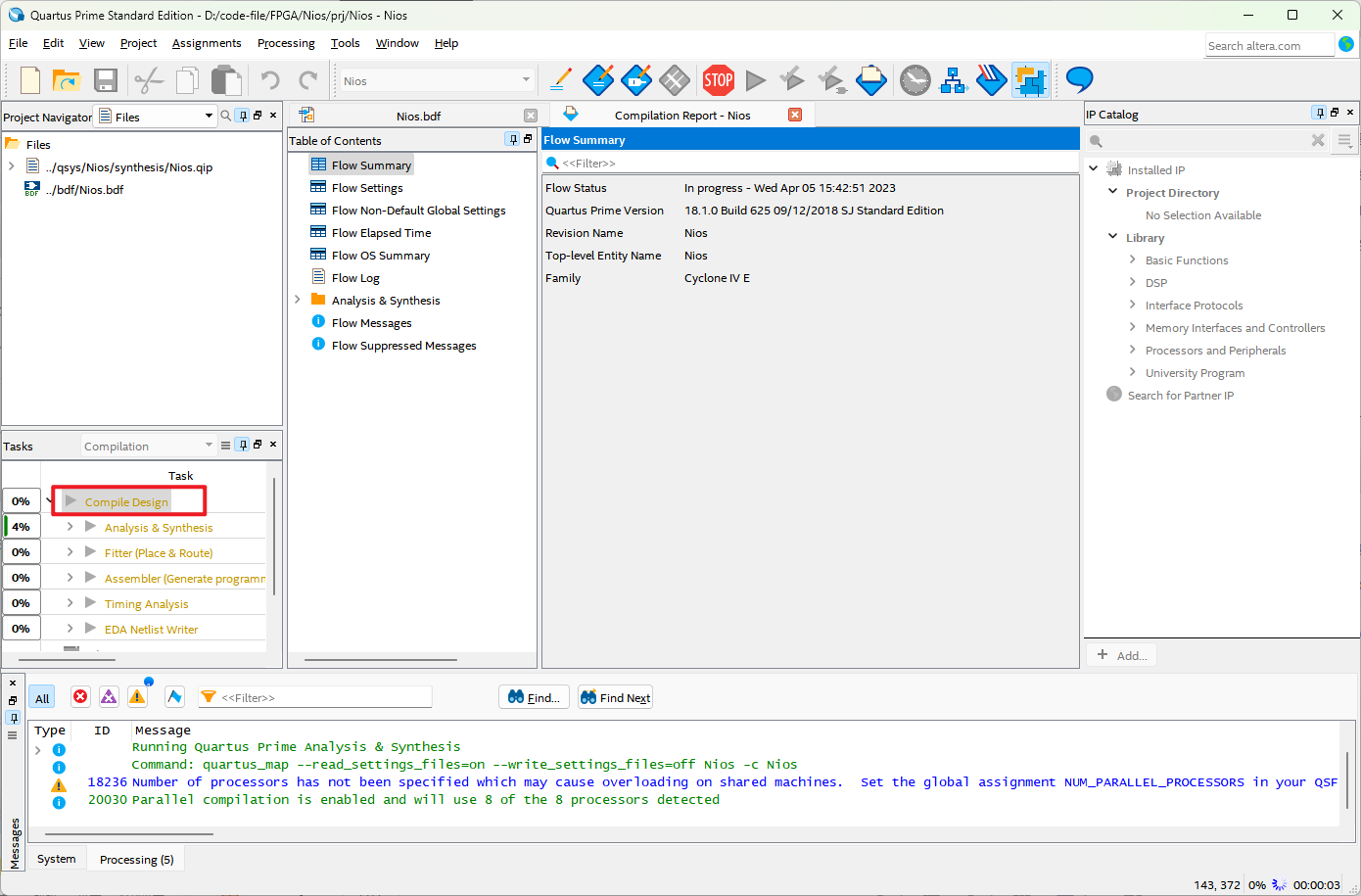The height and width of the screenshot is (896, 1361).
Task: Click the Open file folder icon
Action: pyautogui.click(x=66, y=80)
